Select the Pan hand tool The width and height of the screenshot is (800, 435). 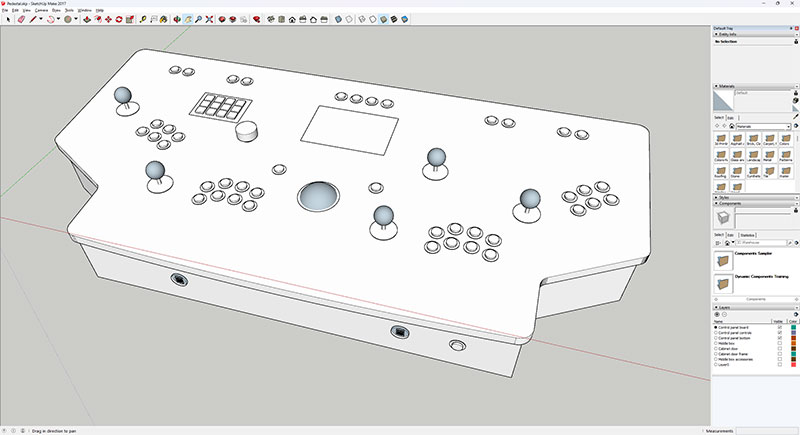coord(188,19)
